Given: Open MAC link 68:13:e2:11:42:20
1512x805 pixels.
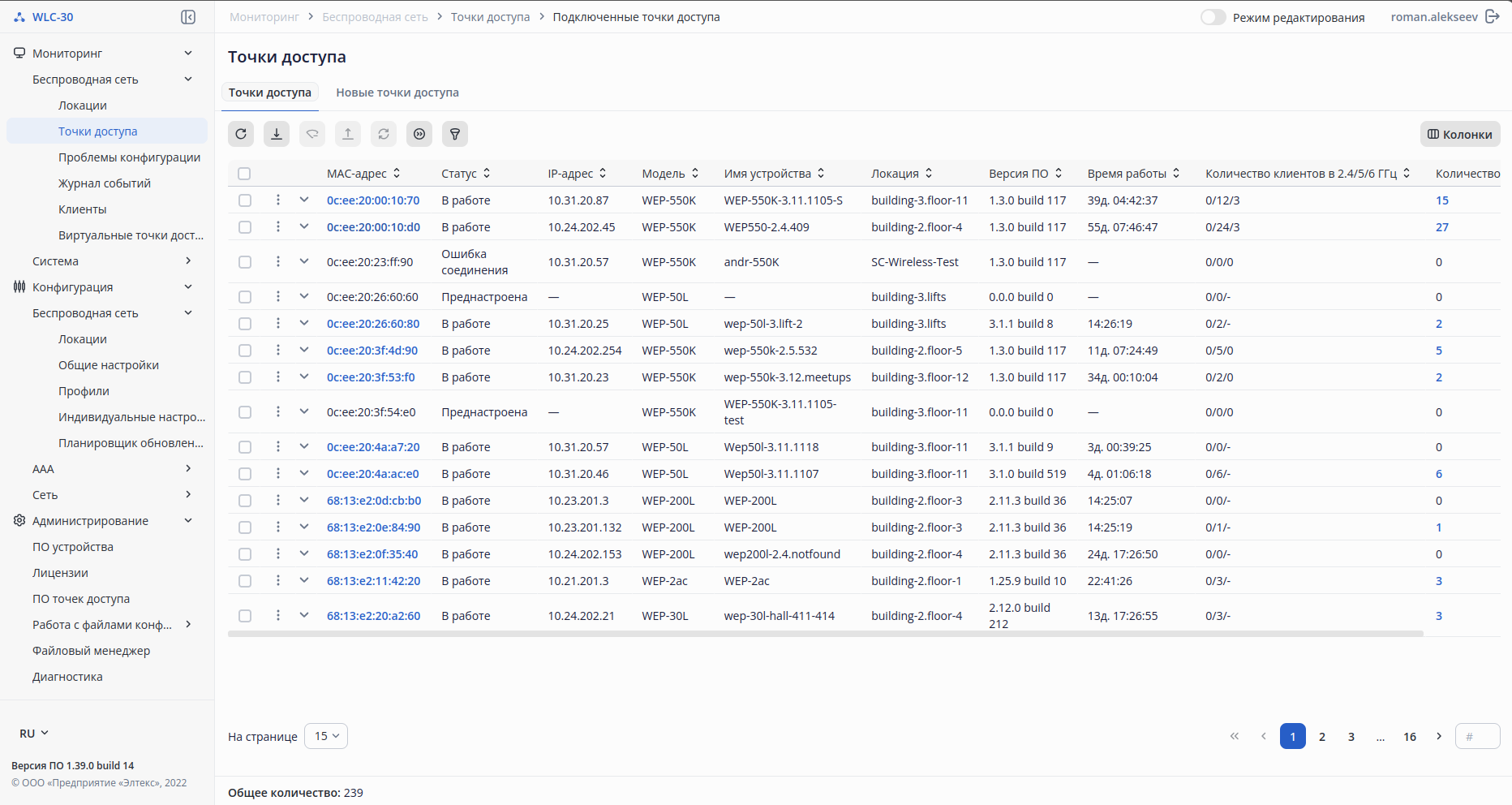Looking at the screenshot, I should [x=374, y=581].
